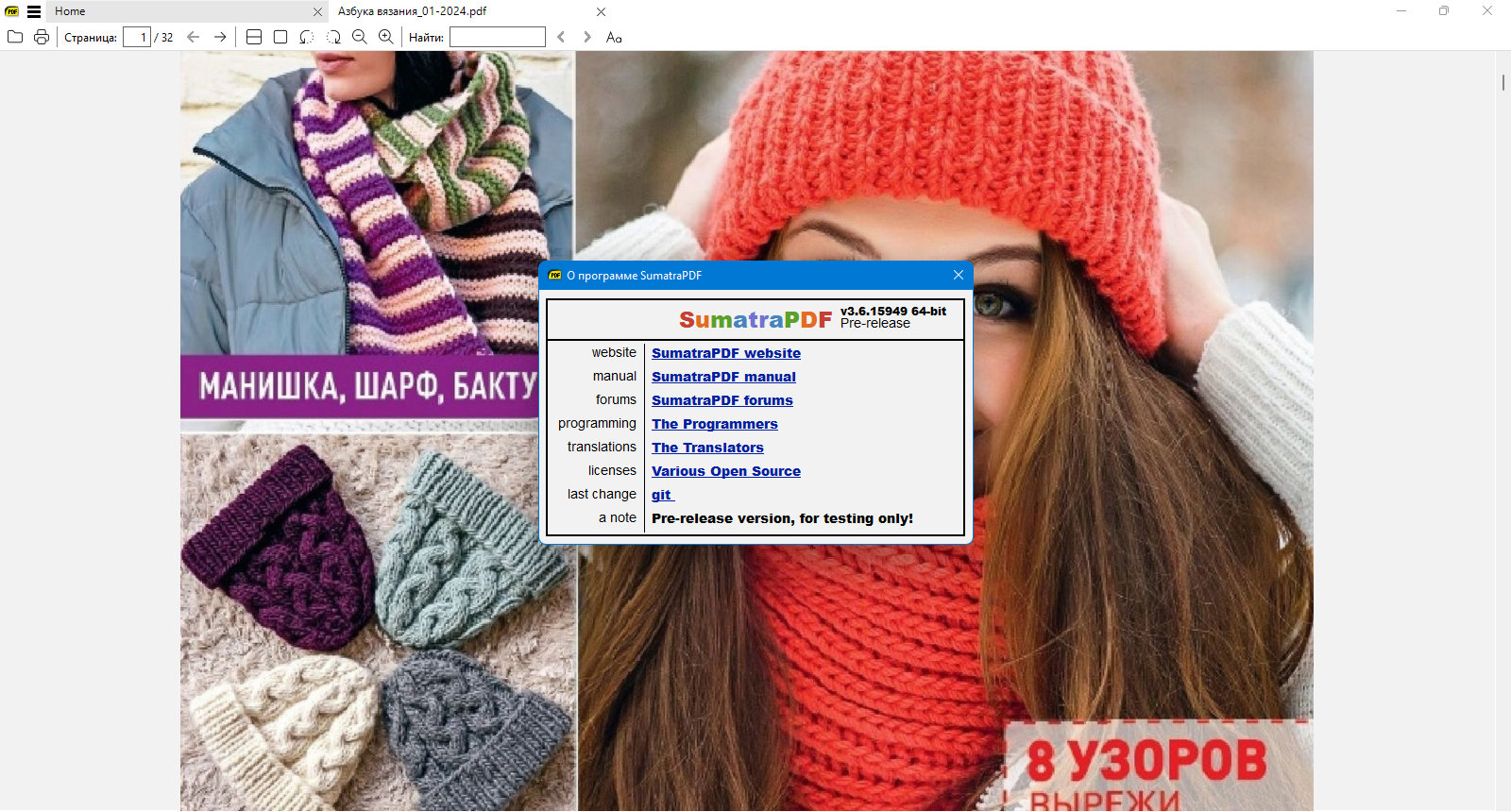Zoom in with magnifier plus icon
Image resolution: width=1511 pixels, height=812 pixels.
[x=386, y=37]
